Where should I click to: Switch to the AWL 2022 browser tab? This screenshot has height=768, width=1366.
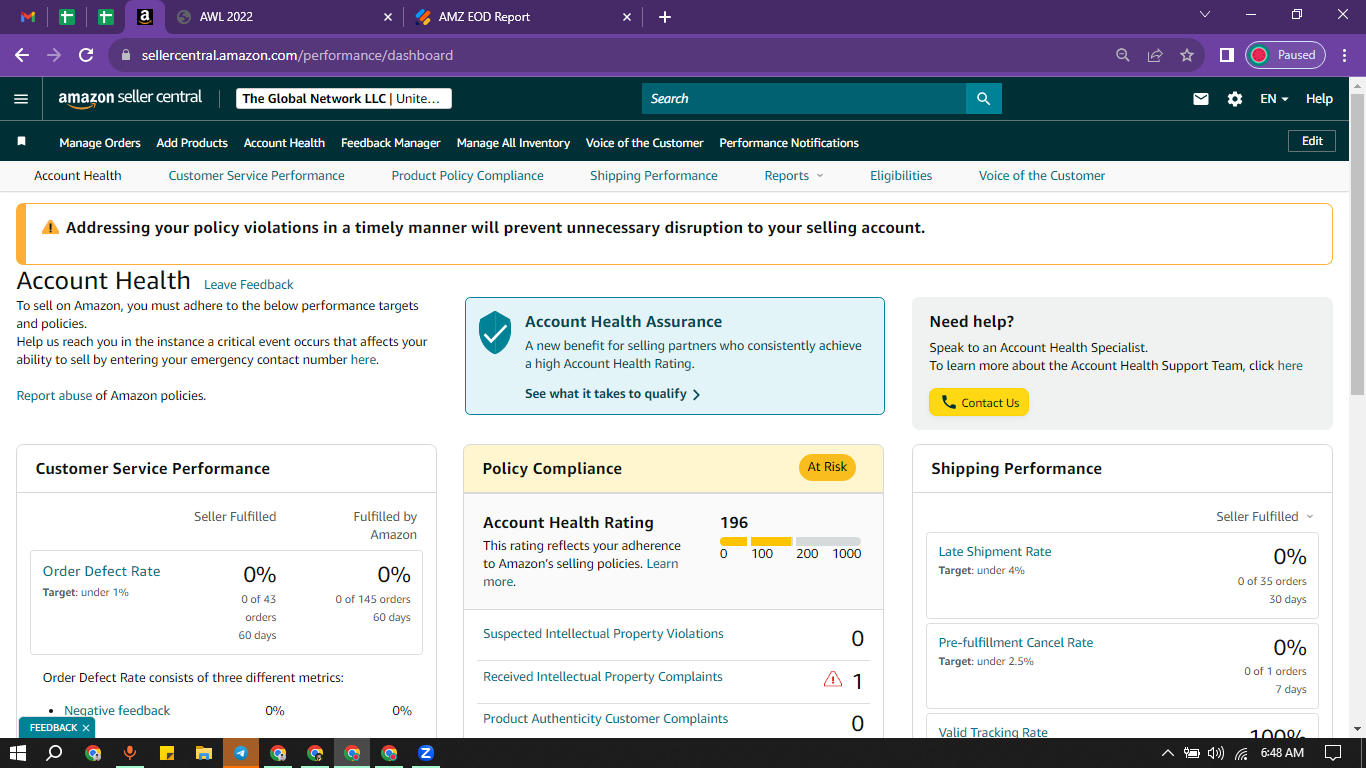(283, 17)
